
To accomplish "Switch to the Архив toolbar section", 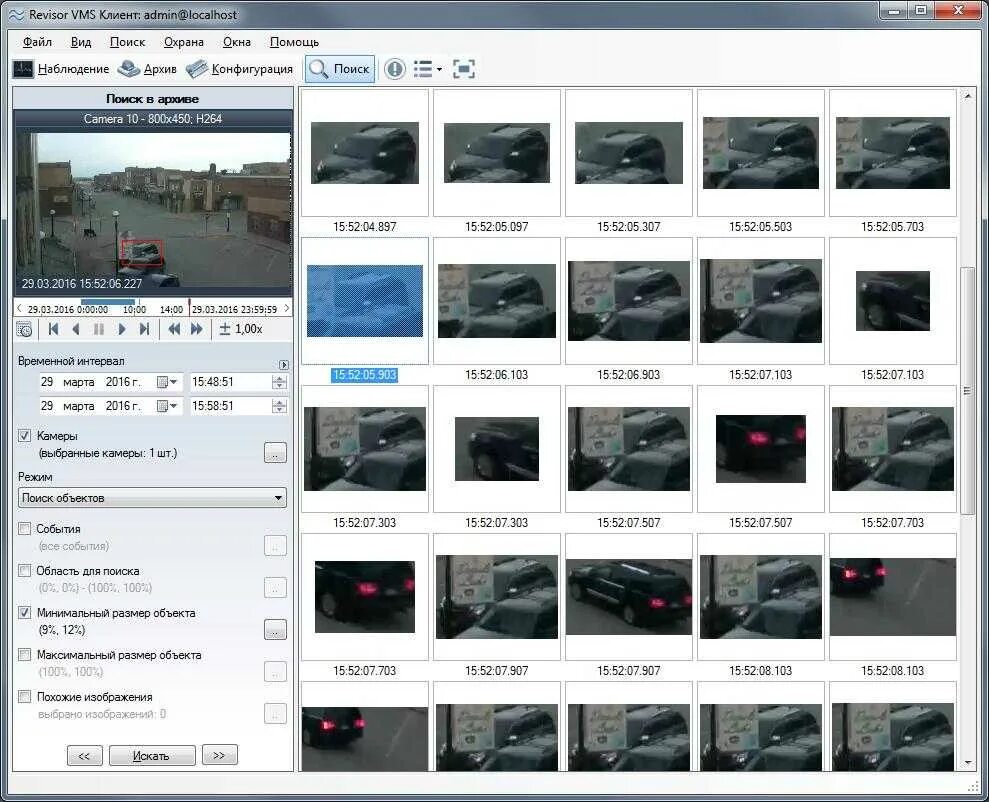I will (x=148, y=69).
